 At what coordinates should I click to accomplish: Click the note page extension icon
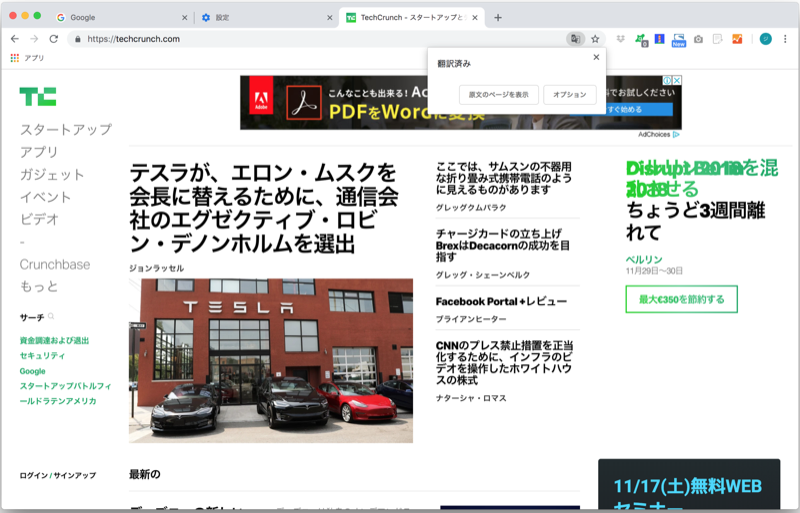click(718, 39)
